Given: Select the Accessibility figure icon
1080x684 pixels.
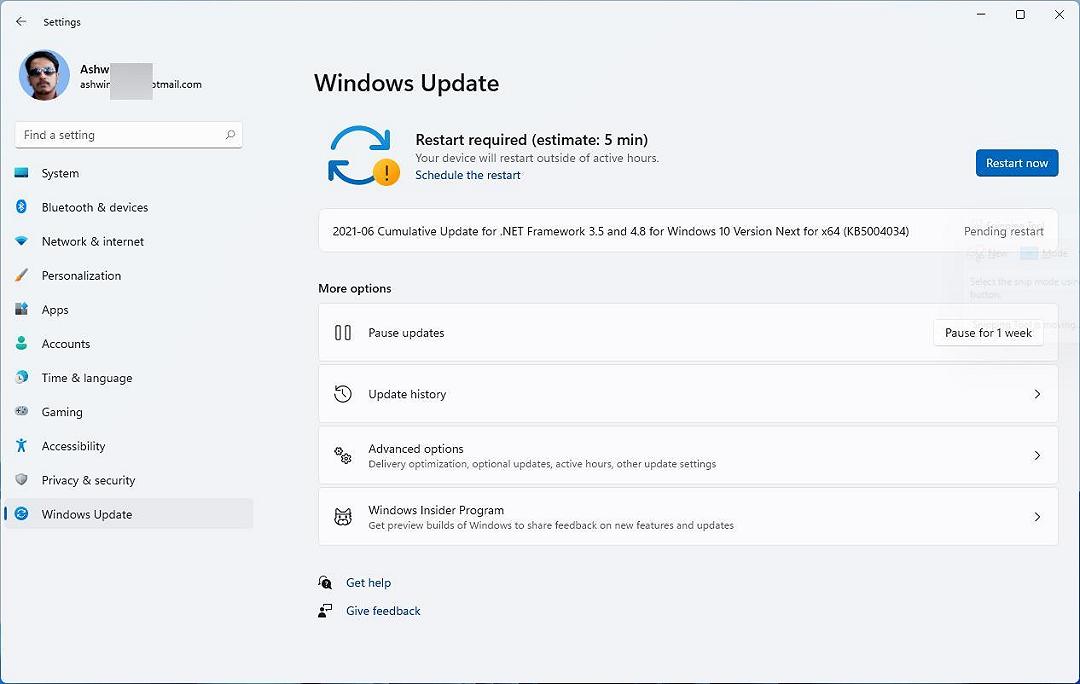Looking at the screenshot, I should [x=21, y=446].
